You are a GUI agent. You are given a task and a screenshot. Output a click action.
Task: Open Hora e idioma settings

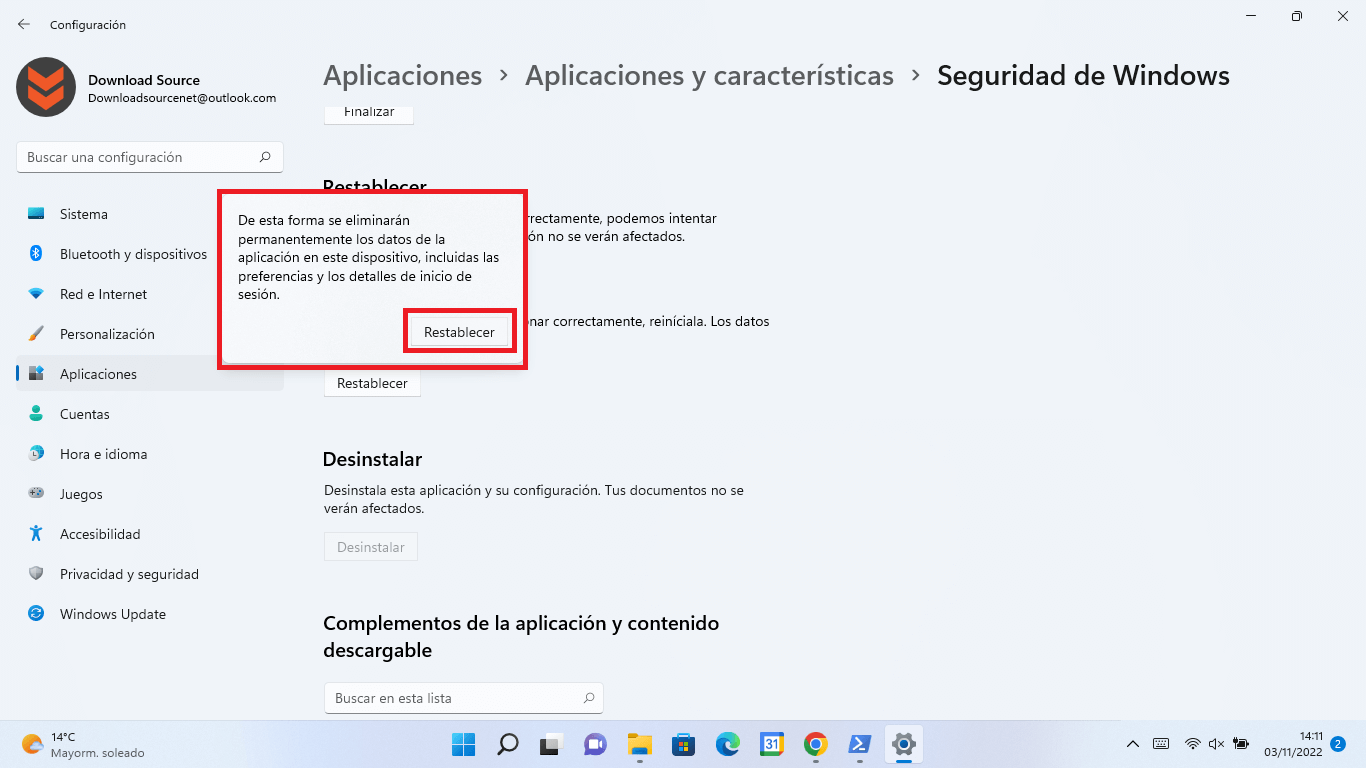click(150, 454)
